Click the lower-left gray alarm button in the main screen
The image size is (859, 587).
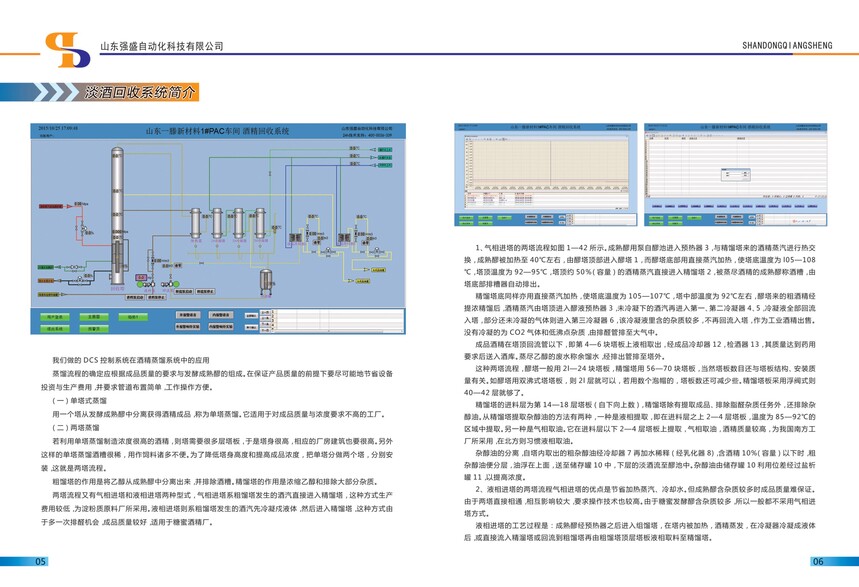[x=188, y=327]
